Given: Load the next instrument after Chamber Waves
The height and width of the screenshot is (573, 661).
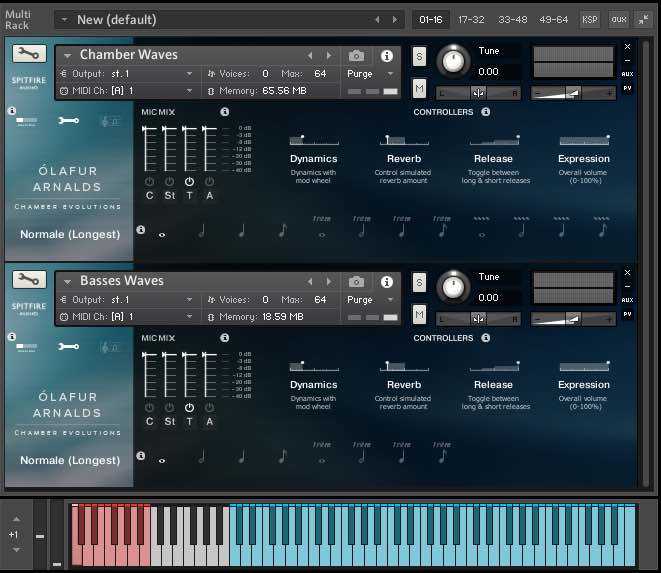Looking at the screenshot, I should (329, 55).
